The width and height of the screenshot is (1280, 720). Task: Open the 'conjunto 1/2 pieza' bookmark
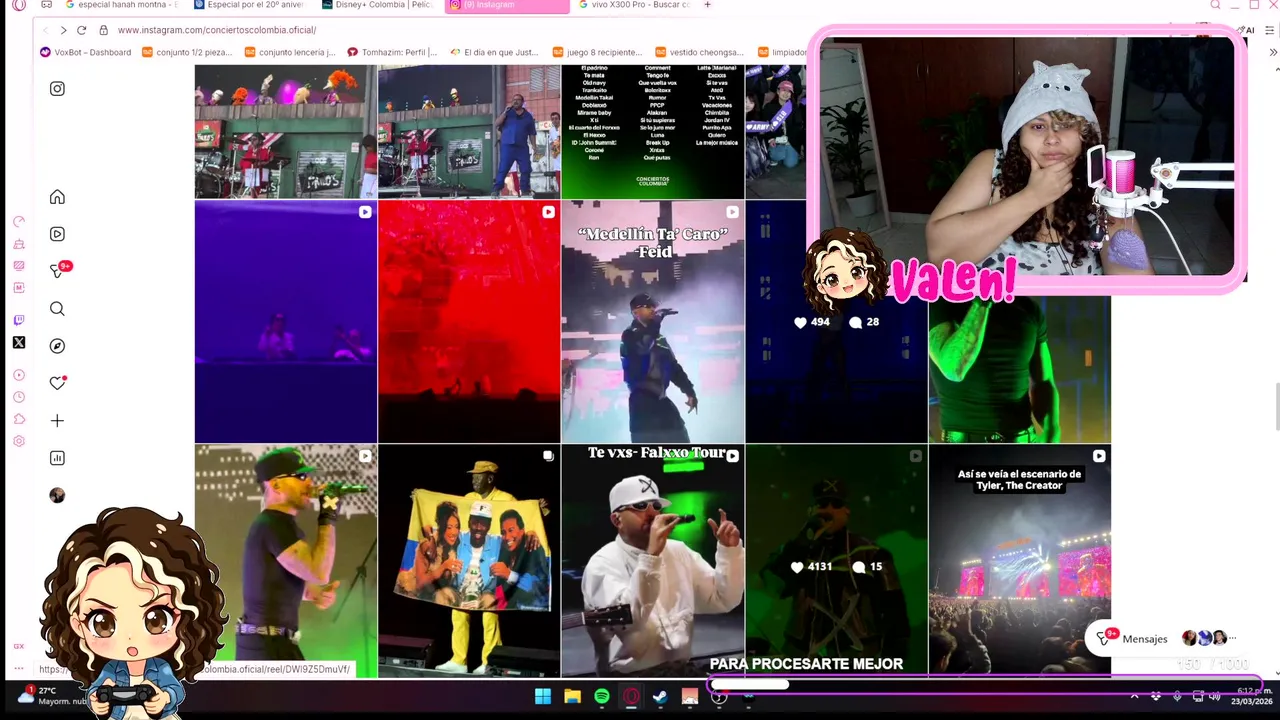188,52
